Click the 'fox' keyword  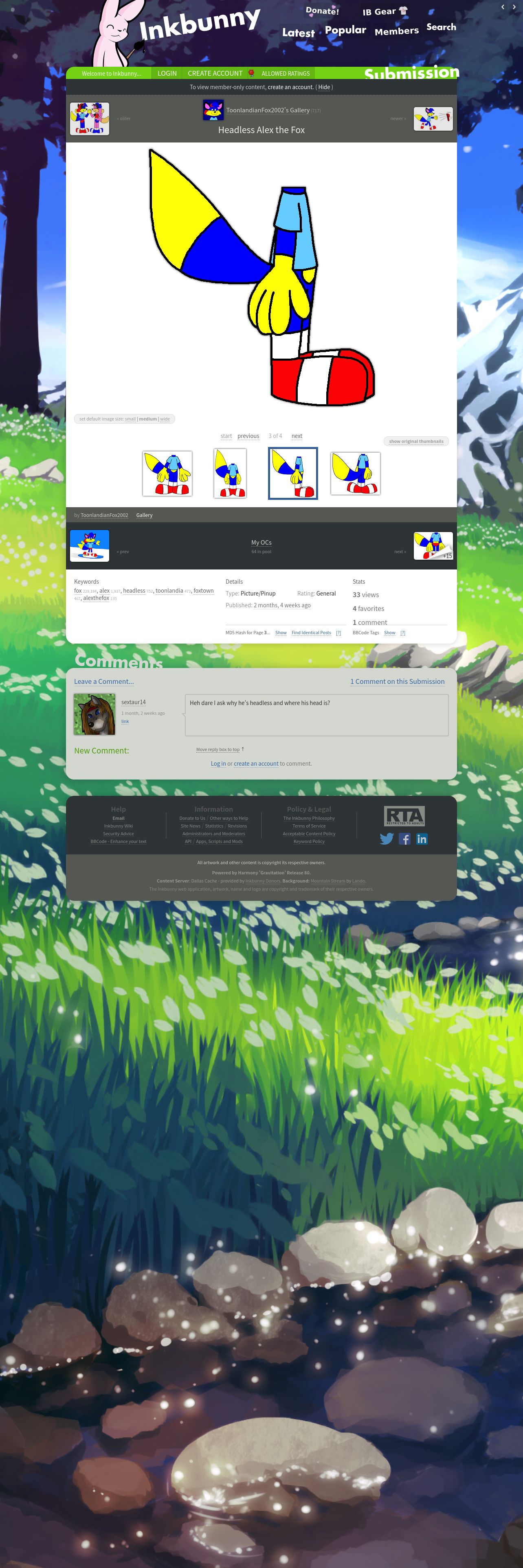(x=77, y=590)
